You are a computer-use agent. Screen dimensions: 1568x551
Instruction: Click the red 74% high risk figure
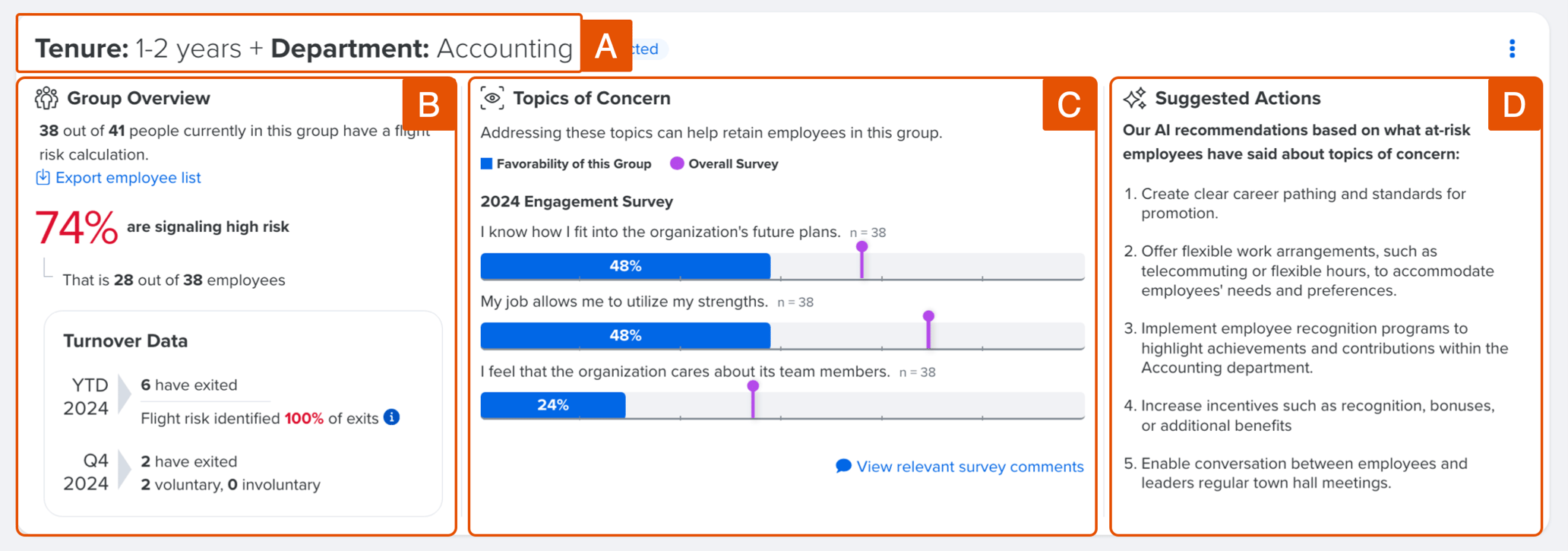click(x=77, y=227)
